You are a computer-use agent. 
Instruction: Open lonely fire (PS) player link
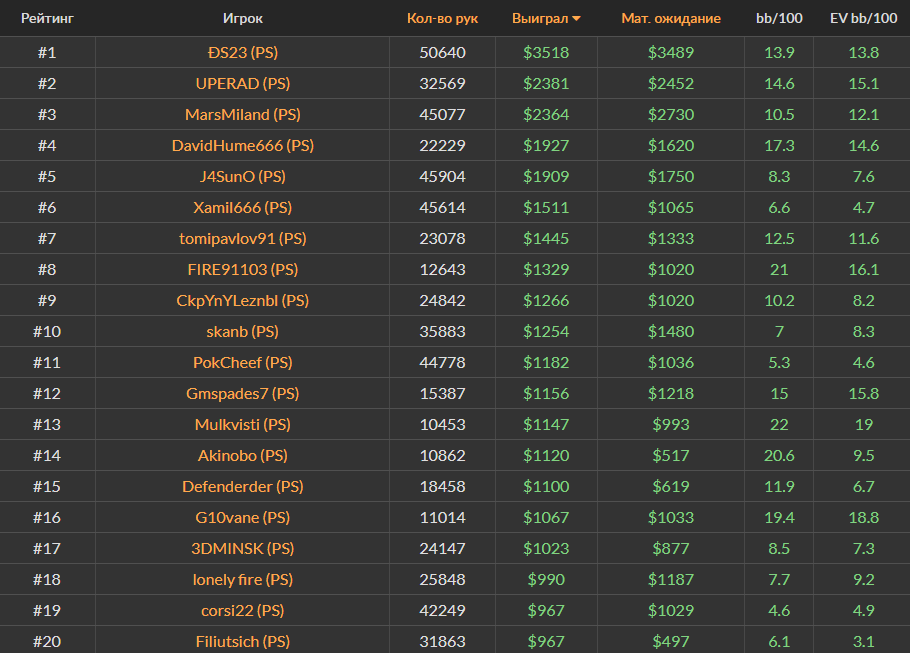coord(242,579)
